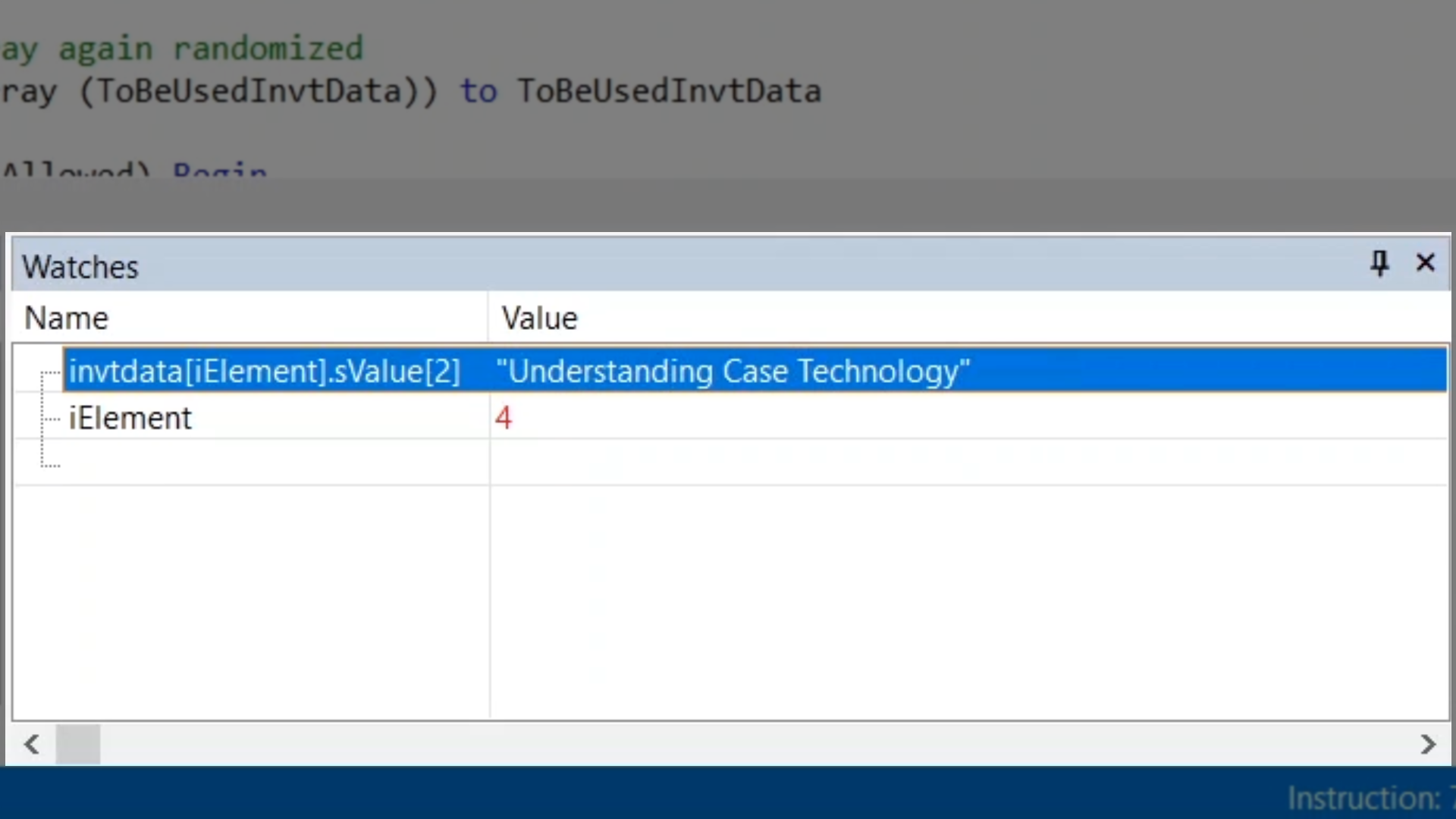
Task: Click the Value column header
Action: (539, 318)
